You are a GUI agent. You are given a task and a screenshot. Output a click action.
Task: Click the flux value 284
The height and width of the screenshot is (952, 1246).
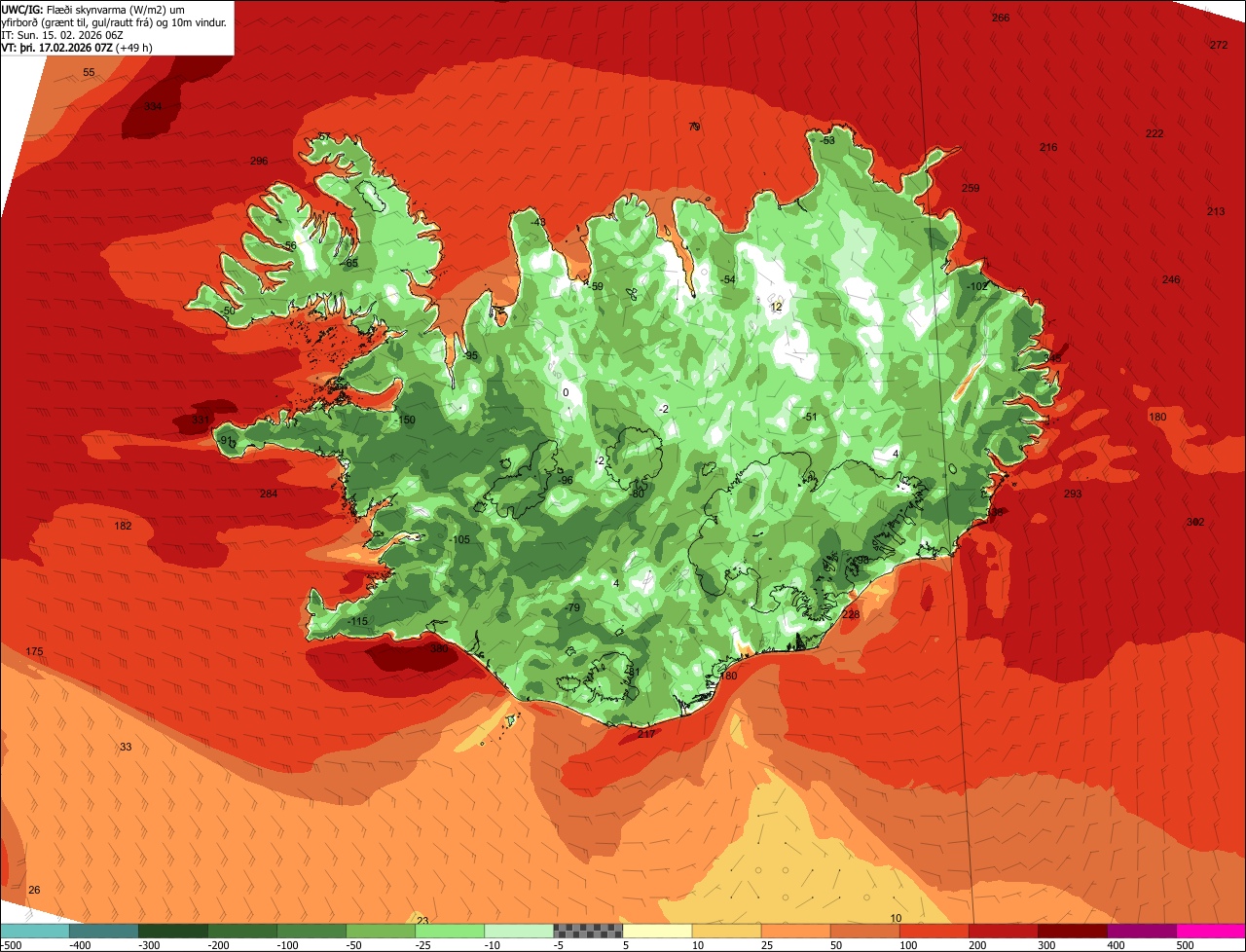[269, 494]
